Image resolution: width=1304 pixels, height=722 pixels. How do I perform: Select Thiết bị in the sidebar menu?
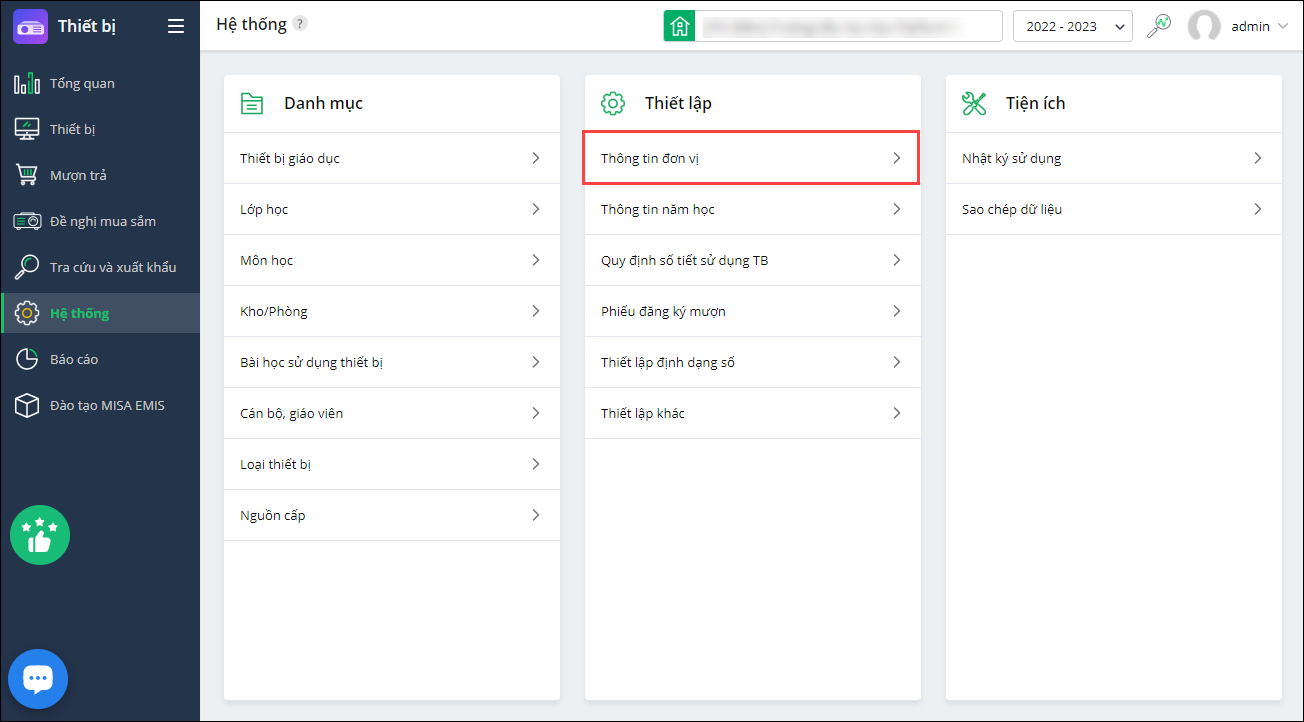coord(72,129)
